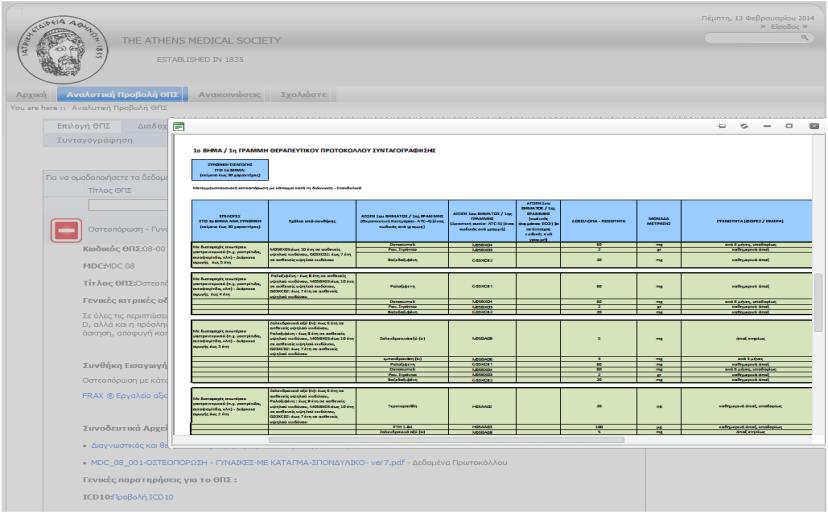This screenshot has width=828, height=513.
Task: Click the Αναλυτική Προβολή ΘΠΣ breadcrumb text
Action: coord(119,108)
